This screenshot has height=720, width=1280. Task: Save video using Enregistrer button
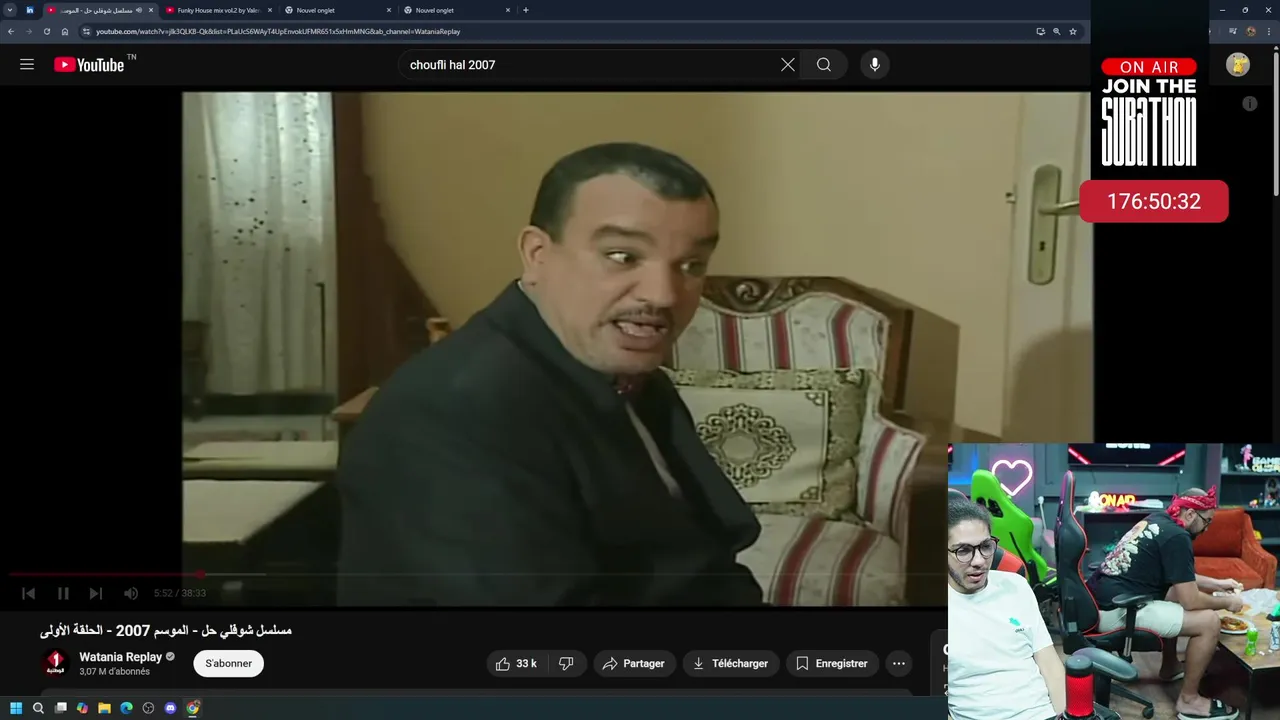coord(832,663)
